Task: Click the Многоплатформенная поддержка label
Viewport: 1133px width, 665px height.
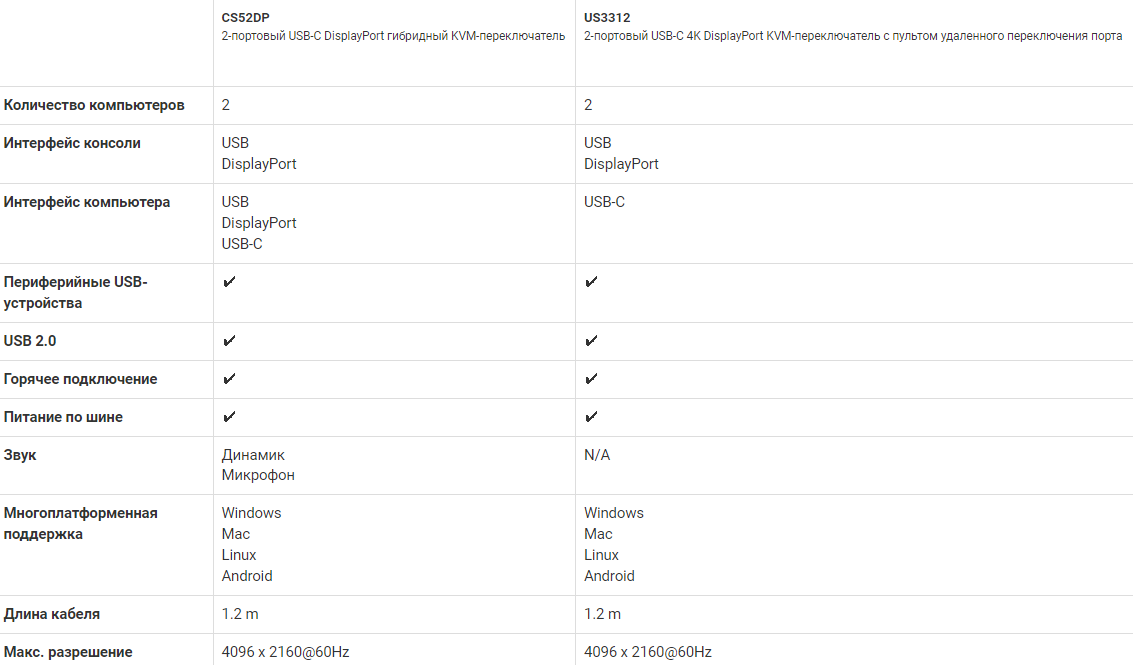Action: coord(80,523)
